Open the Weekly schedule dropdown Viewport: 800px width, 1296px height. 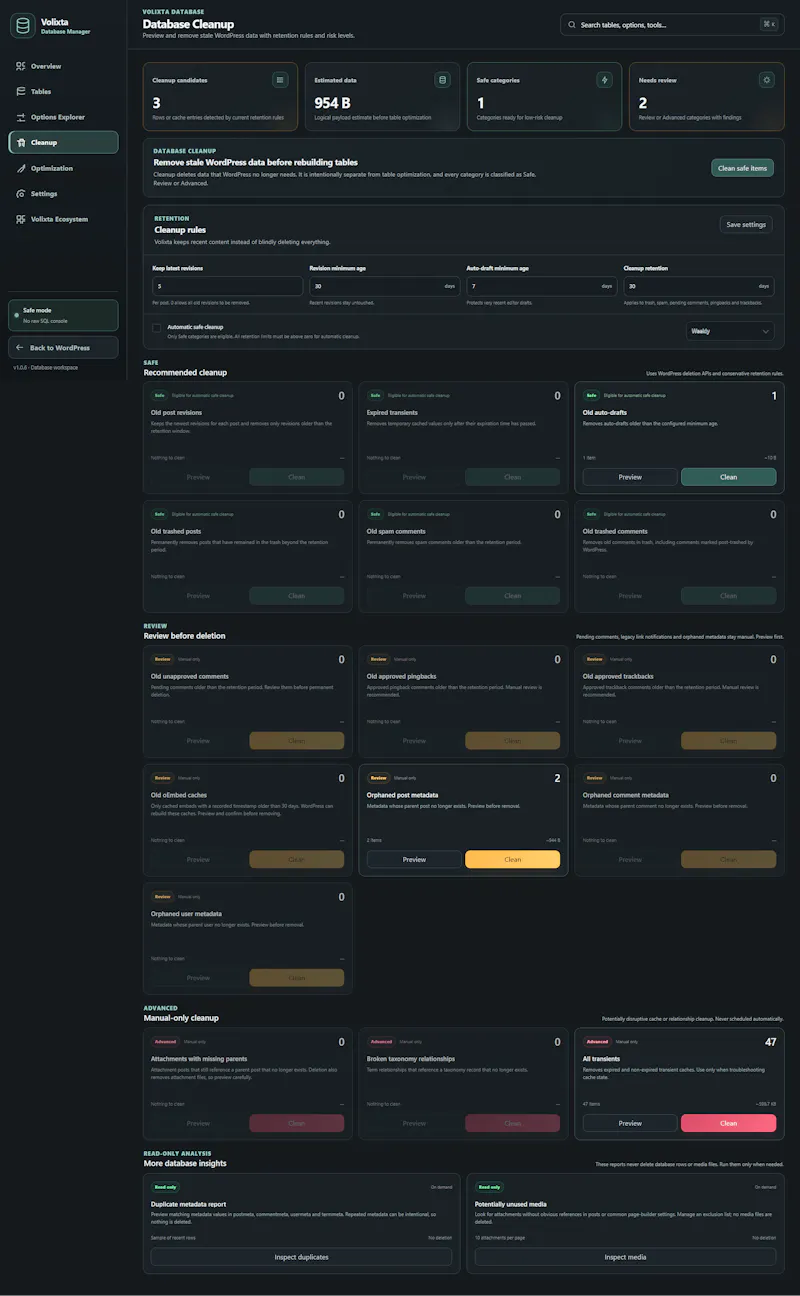[730, 331]
